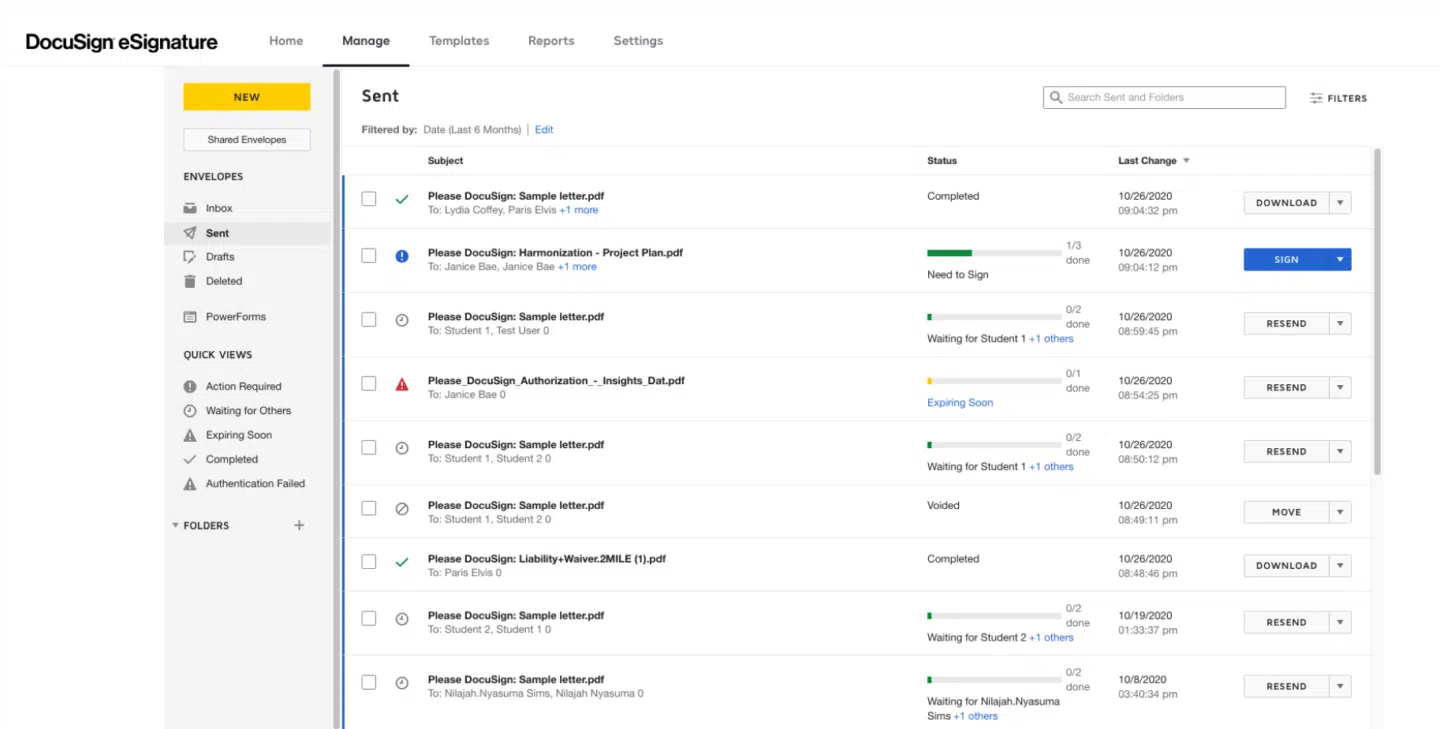Select the Expiring Soon warning icon
The height and width of the screenshot is (729, 1440).
pos(190,435)
